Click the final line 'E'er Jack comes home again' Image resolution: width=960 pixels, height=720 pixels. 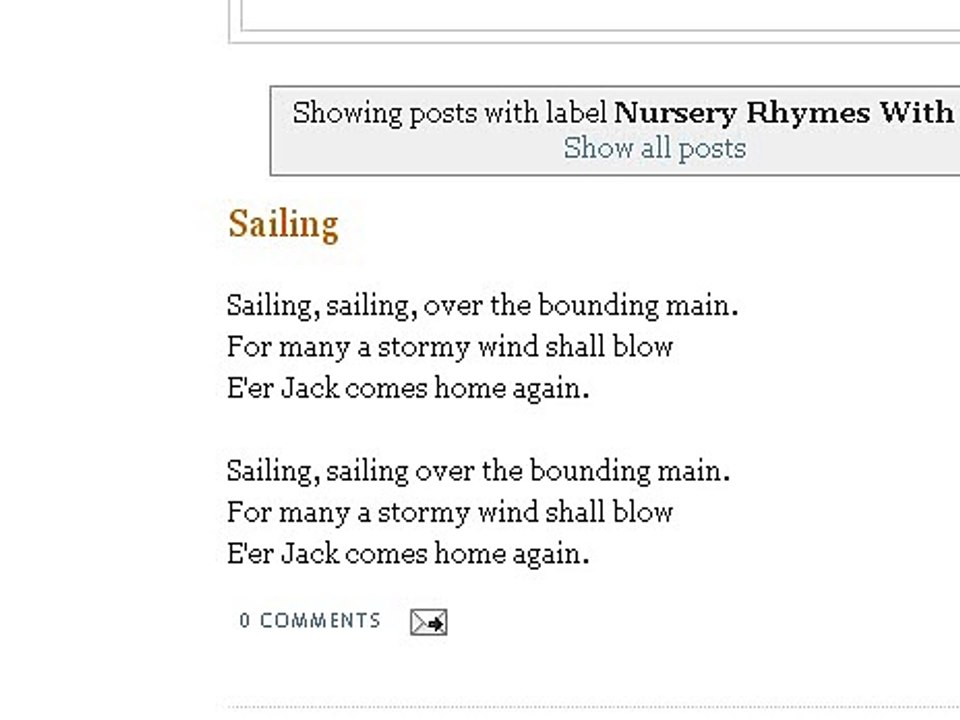[407, 553]
